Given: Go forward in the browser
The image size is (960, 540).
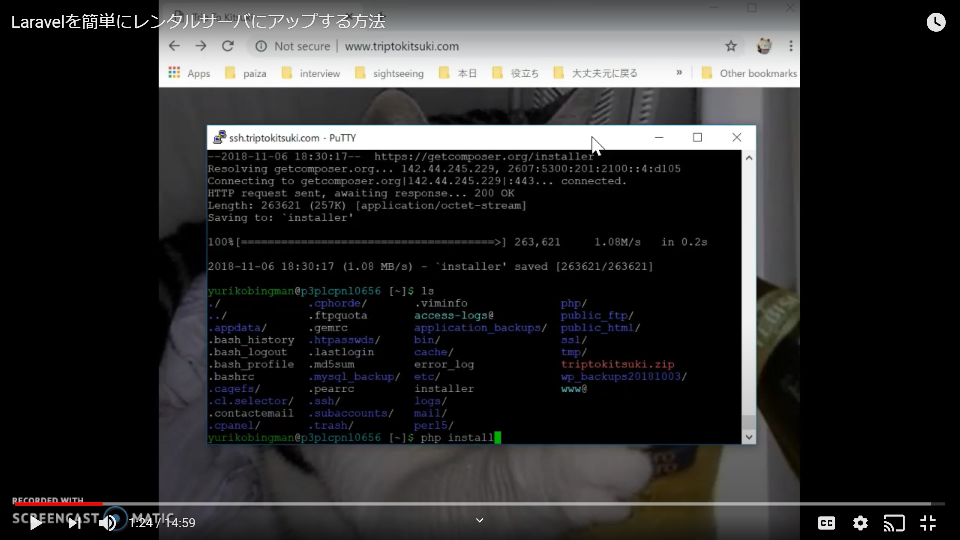Looking at the screenshot, I should pos(201,46).
